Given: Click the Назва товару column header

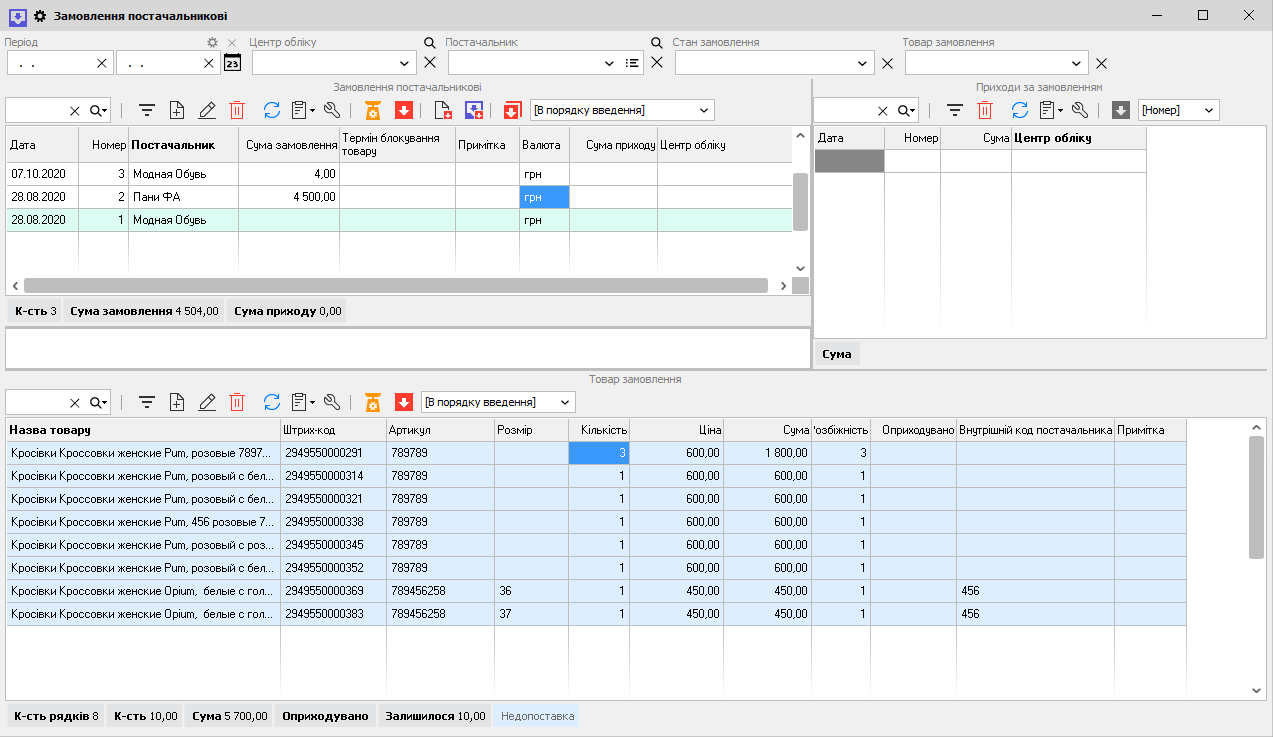Looking at the screenshot, I should 51,430.
